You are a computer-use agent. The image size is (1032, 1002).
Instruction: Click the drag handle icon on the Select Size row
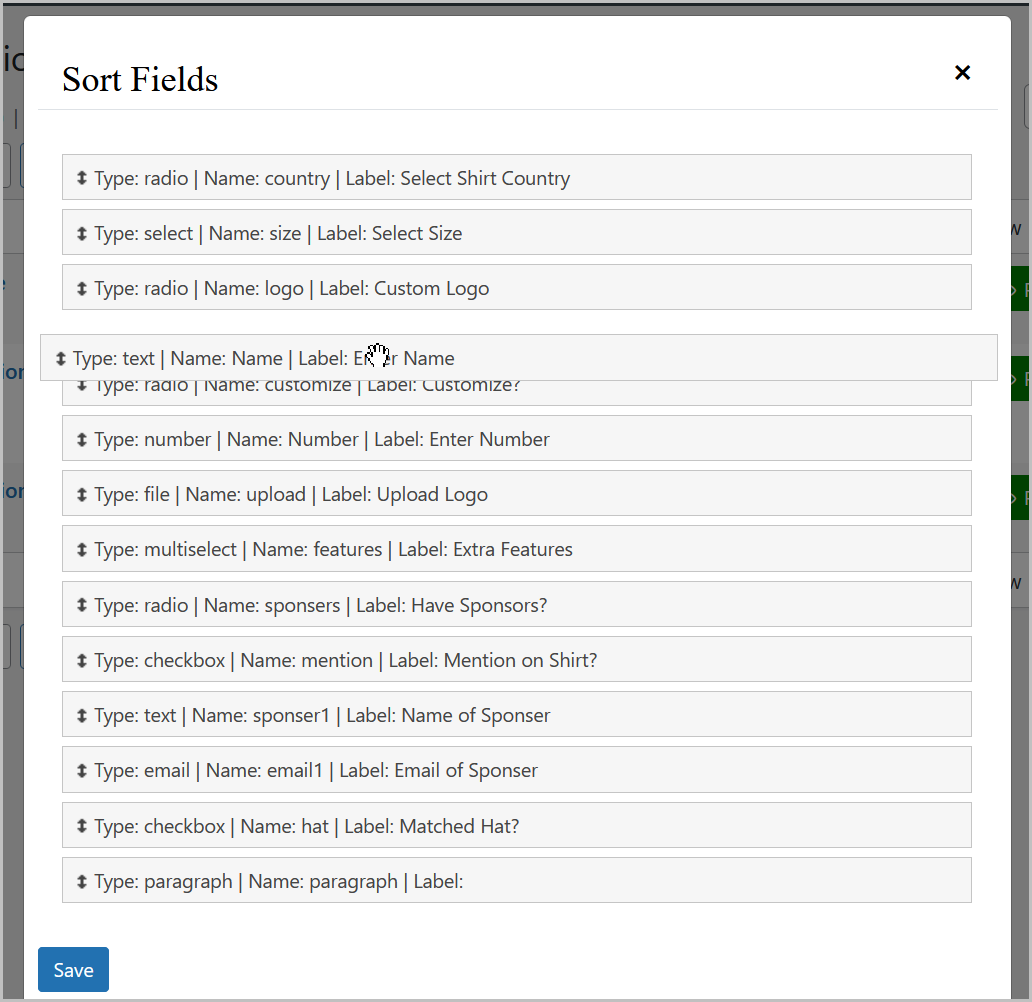tap(80, 232)
